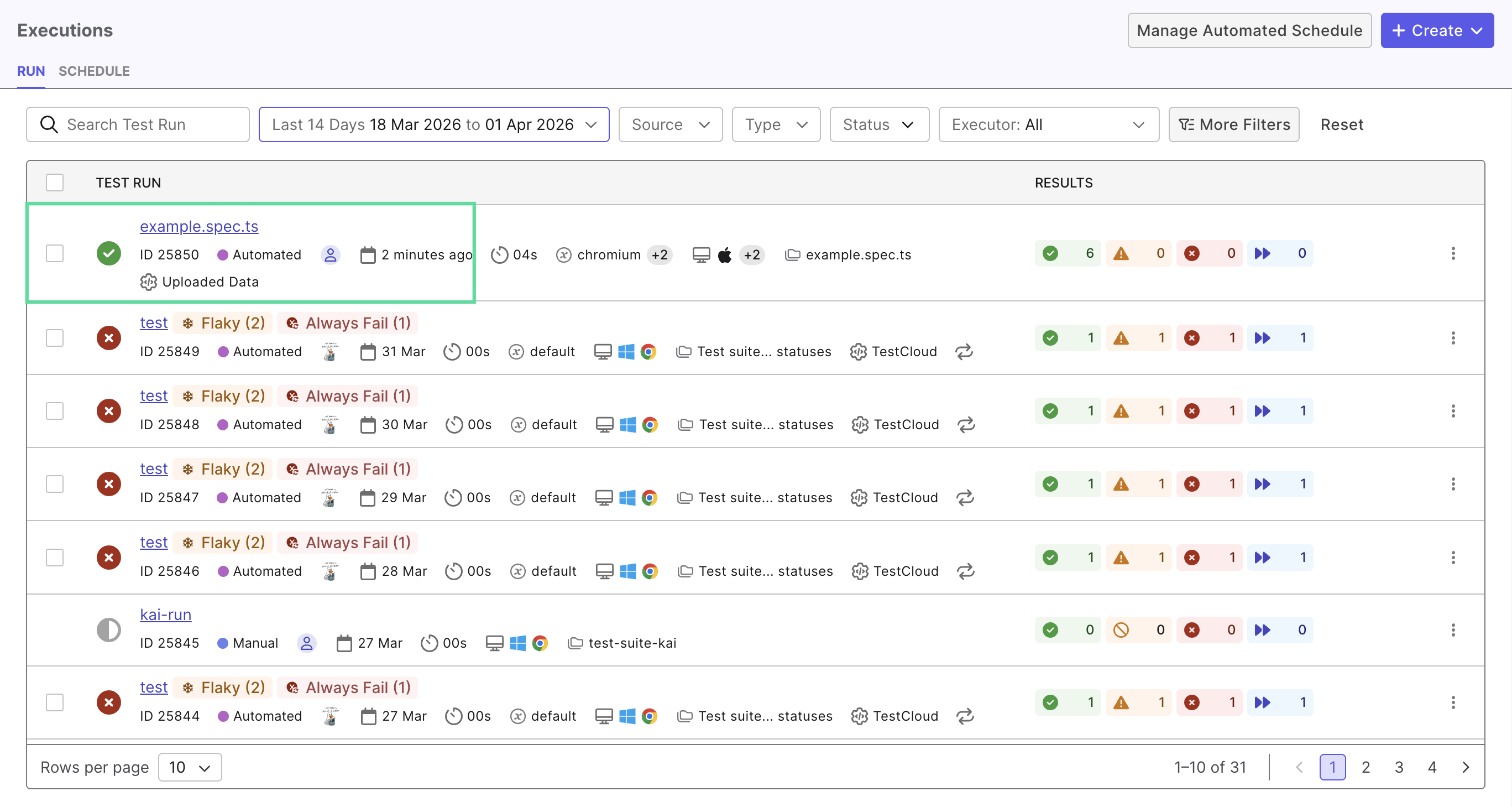This screenshot has height=807, width=1512.
Task: Toggle select-all checkbox in table header
Action: point(55,183)
